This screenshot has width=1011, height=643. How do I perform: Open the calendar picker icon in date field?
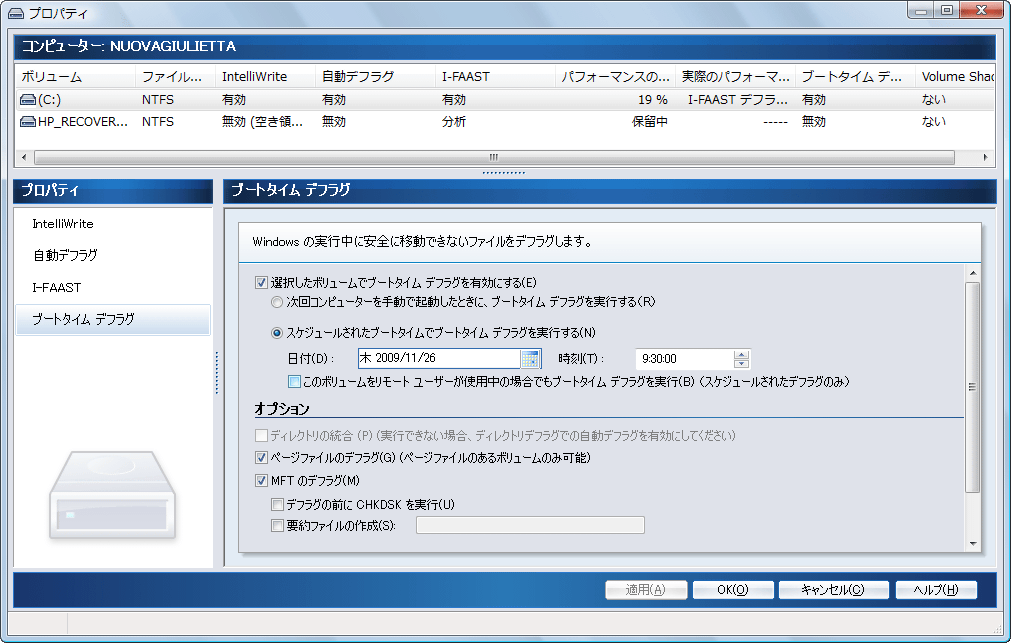tap(530, 359)
